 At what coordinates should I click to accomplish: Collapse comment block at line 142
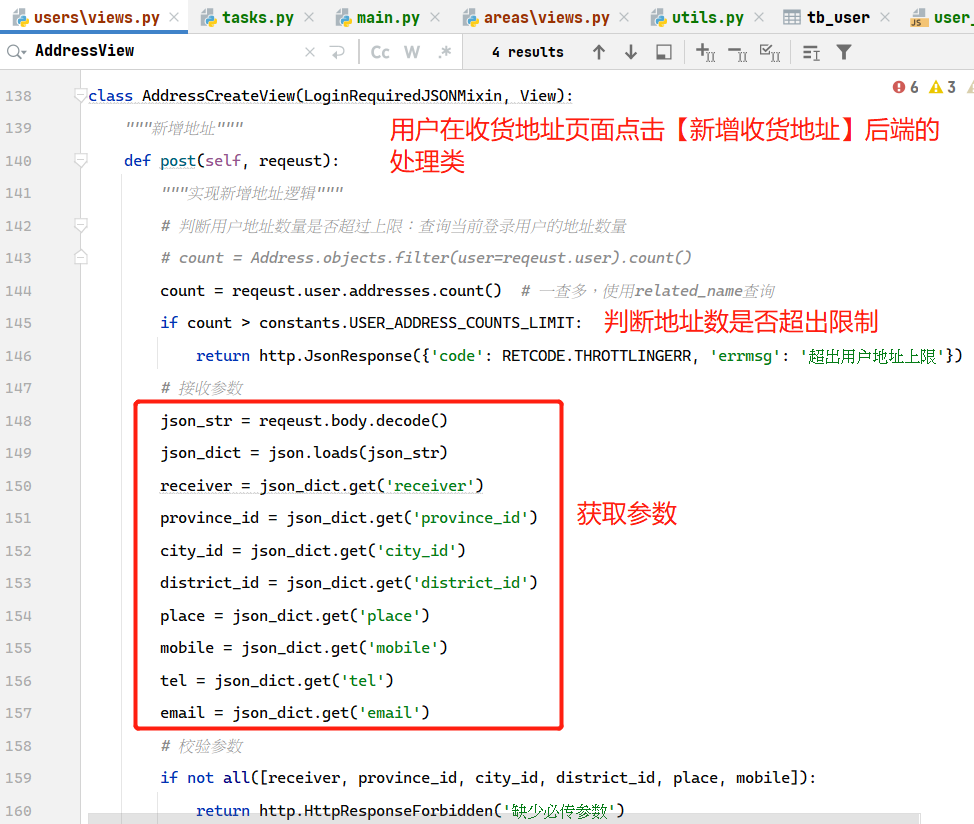[81, 225]
